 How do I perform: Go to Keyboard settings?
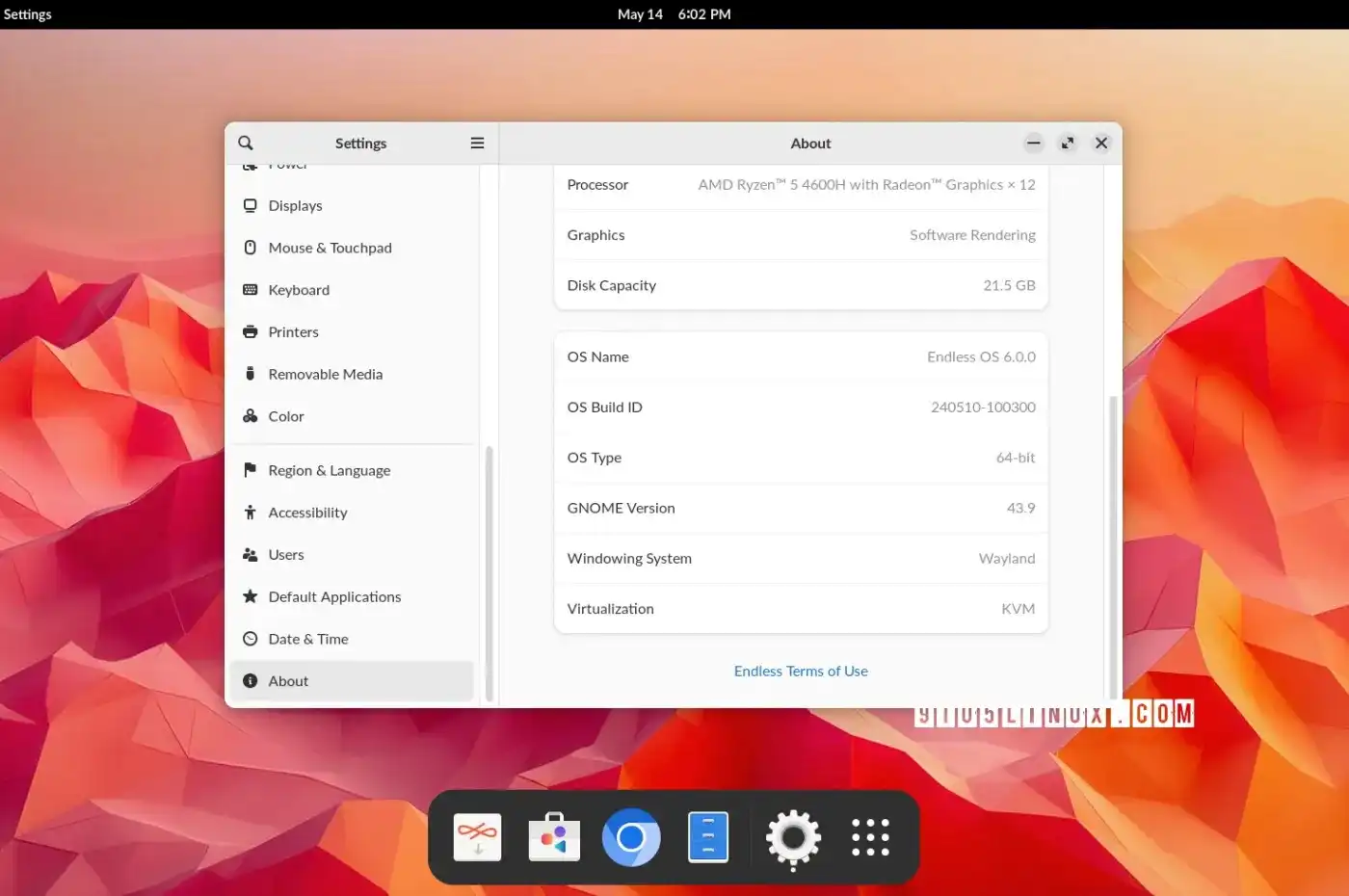352,290
